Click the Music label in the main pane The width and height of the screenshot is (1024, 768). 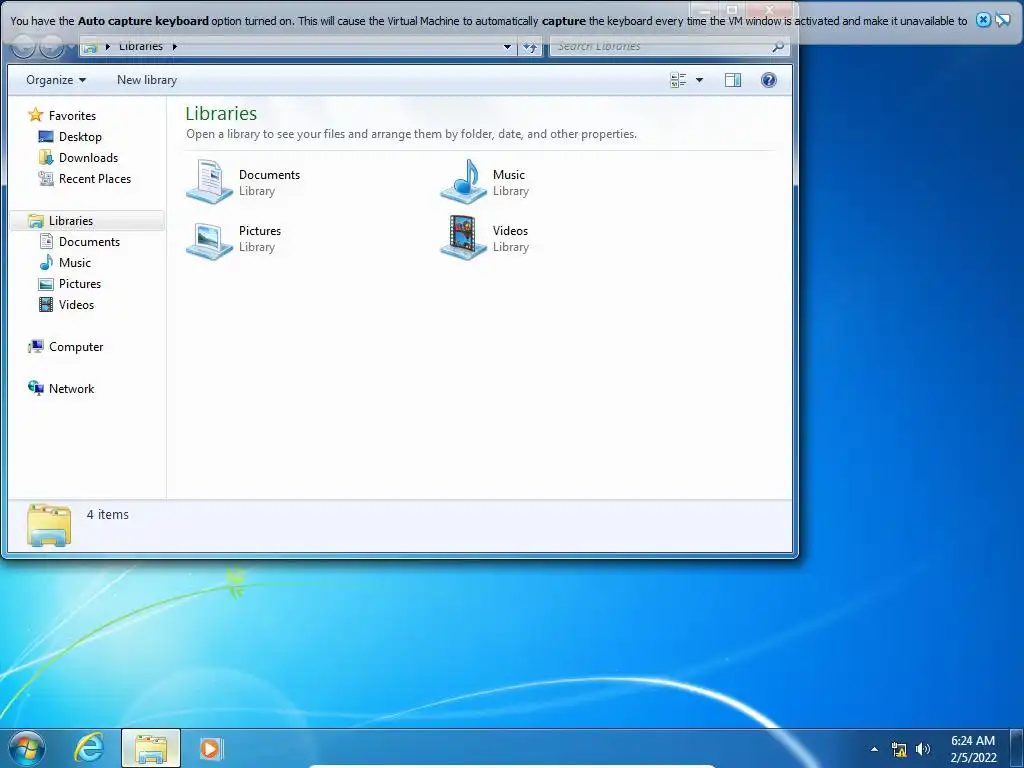509,174
